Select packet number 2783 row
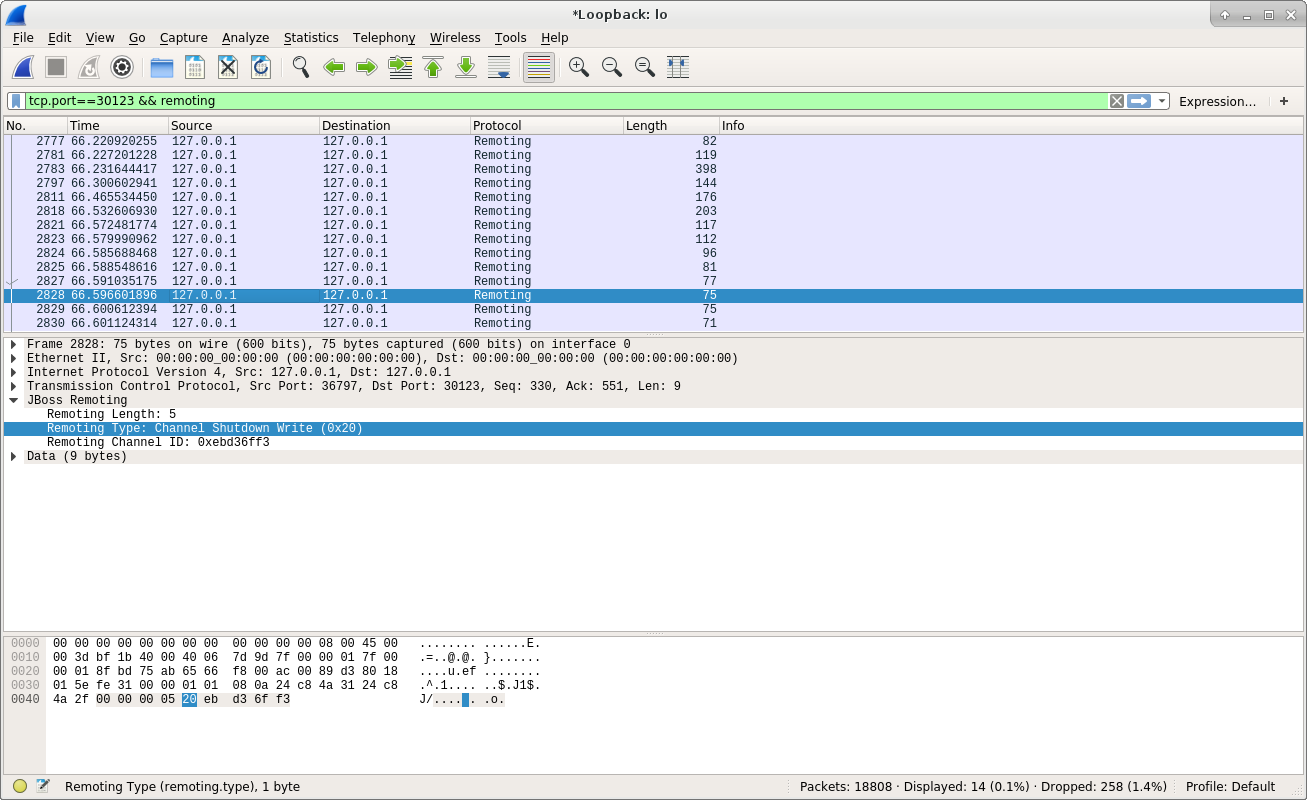The height and width of the screenshot is (800, 1307). tap(653, 169)
